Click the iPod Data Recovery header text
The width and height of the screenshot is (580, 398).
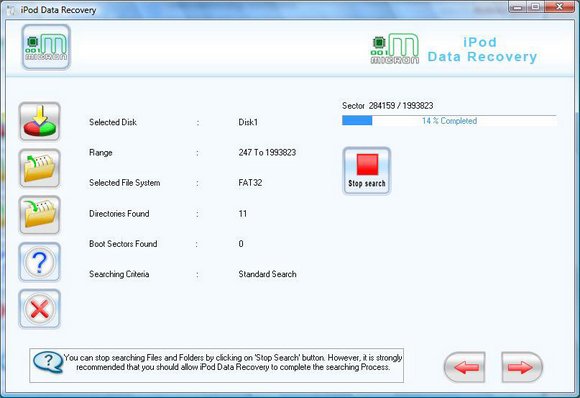[482, 50]
